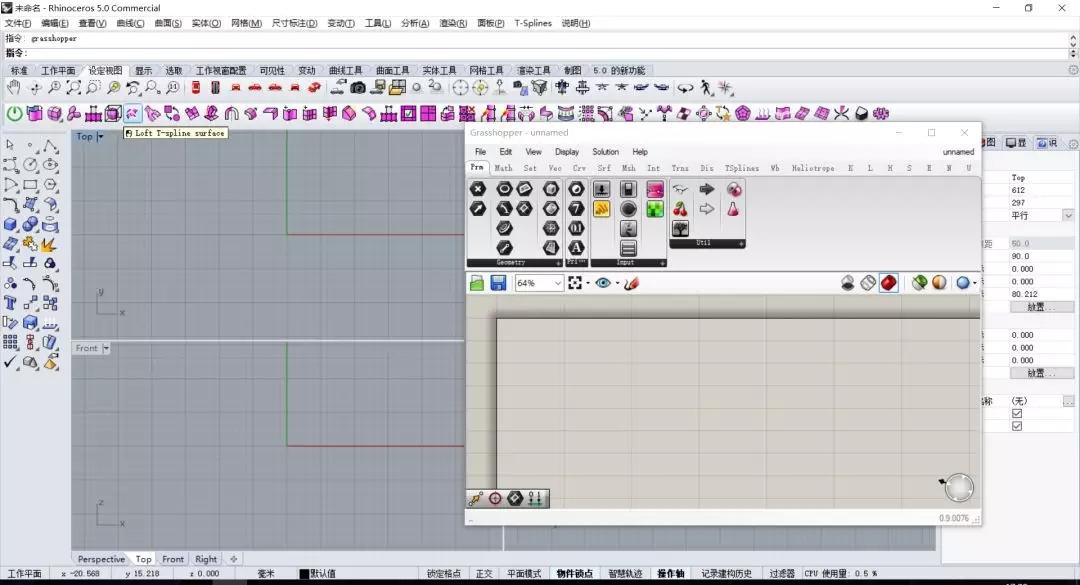Screen dimensions: 1080x585
Task: Open the T-Splines menu in Rhino
Action: coord(533,23)
